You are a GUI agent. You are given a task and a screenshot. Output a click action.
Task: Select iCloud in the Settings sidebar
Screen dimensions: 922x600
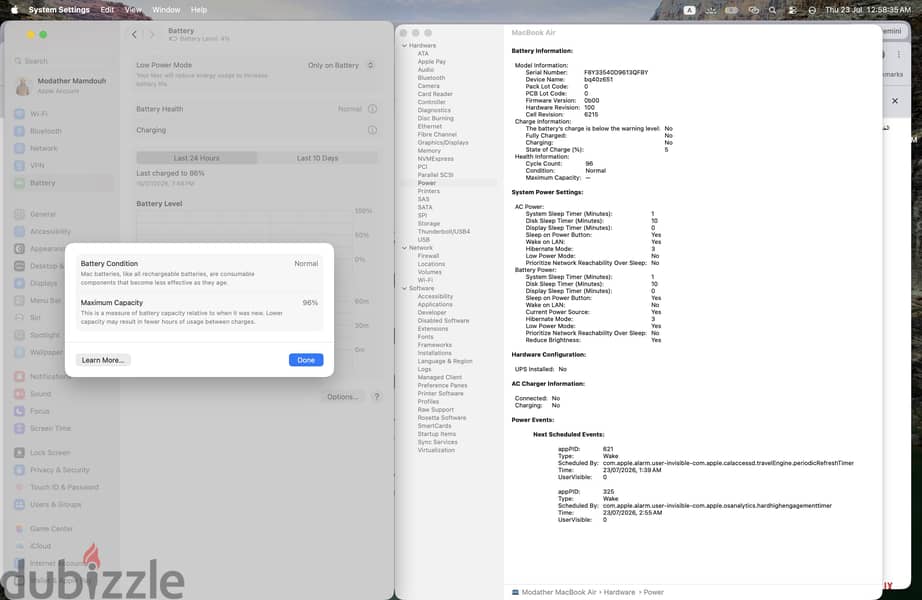[x=62, y=546]
